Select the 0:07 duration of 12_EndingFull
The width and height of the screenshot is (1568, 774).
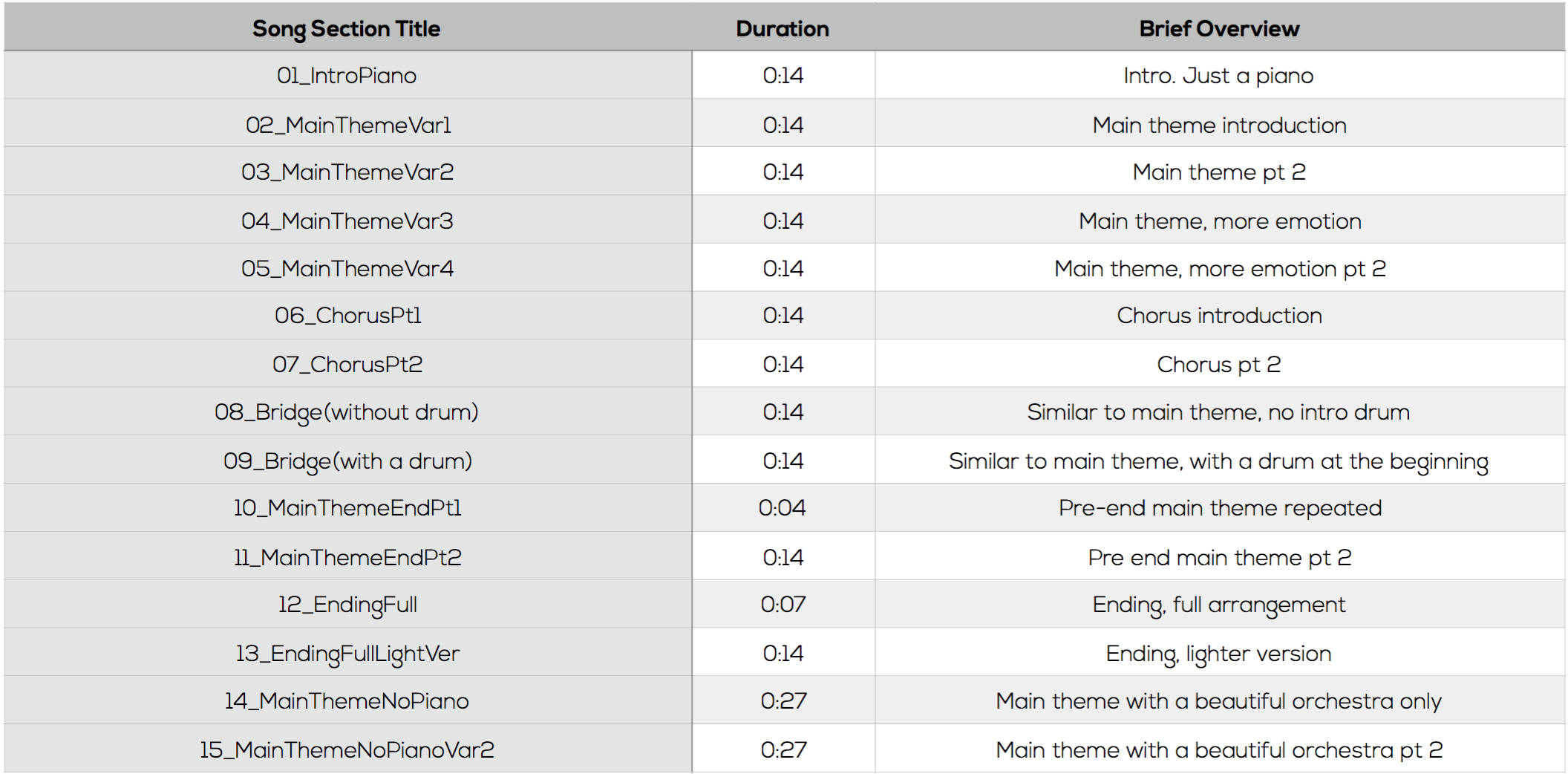(783, 605)
